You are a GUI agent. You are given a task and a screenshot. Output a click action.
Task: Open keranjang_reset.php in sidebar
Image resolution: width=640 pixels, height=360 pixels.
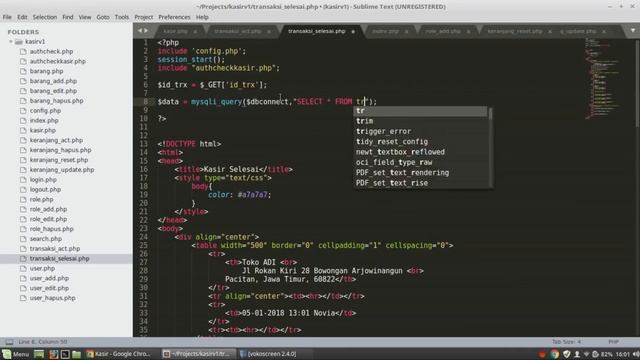[x=59, y=160]
